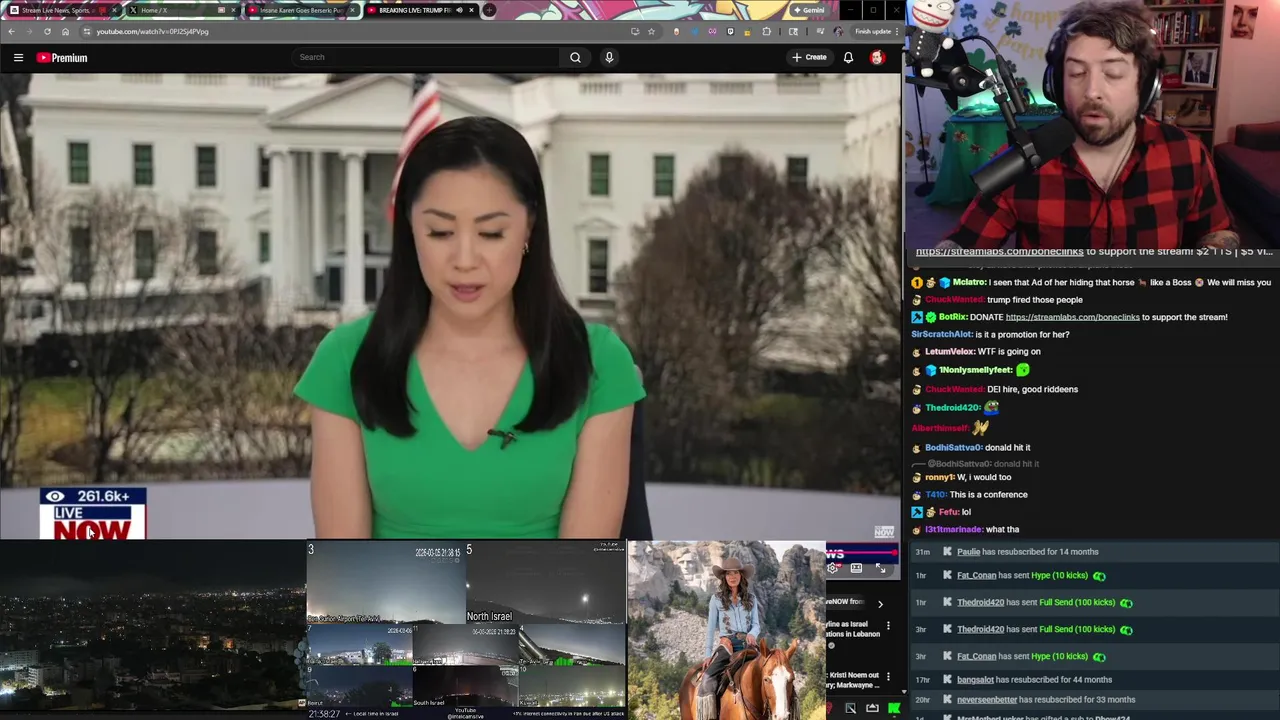
Task: Toggle theater mode in the mini player
Action: click(856, 568)
